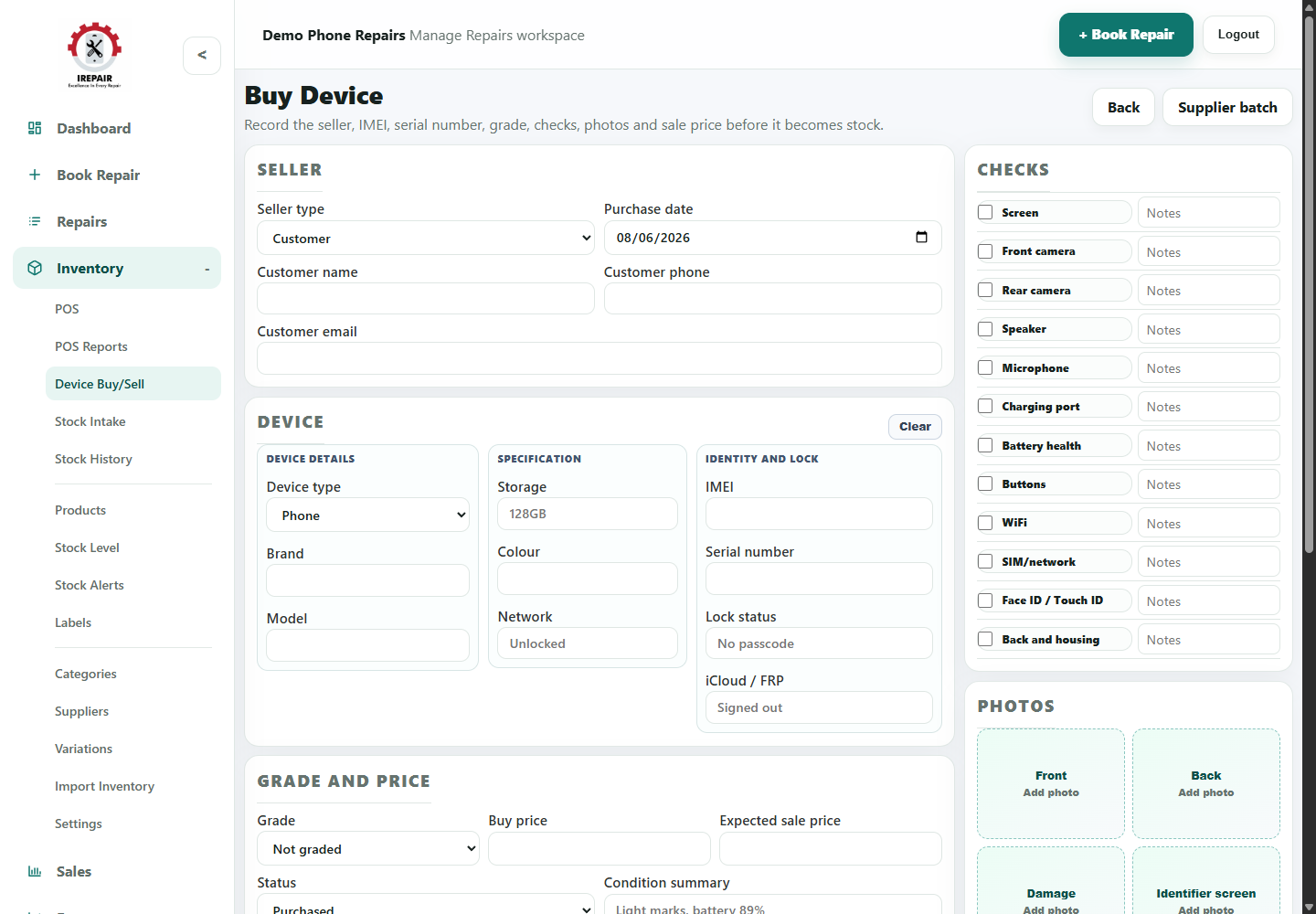Screen dimensions: 1316x914
Task: Focus the Customer email field
Action: 600,358
